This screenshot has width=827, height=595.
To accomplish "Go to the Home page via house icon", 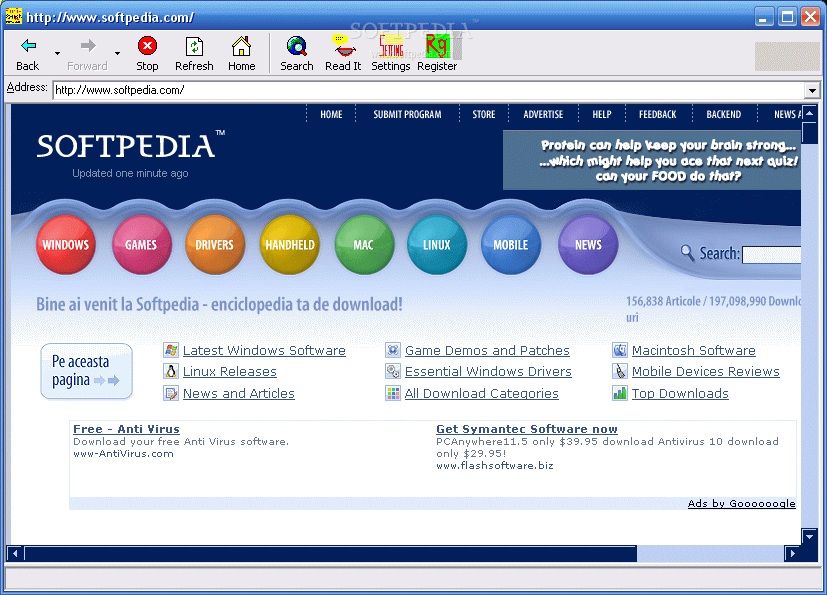I will click(242, 53).
